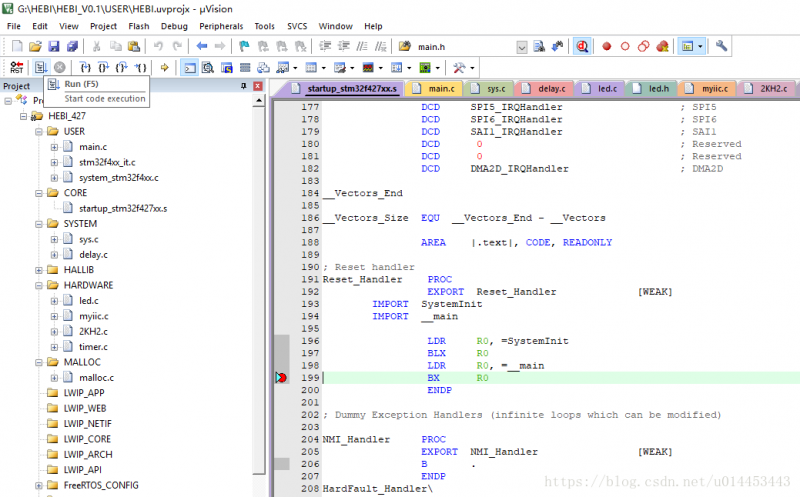The image size is (800, 497).
Task: Select main.c in the project tree
Action: (x=92, y=147)
